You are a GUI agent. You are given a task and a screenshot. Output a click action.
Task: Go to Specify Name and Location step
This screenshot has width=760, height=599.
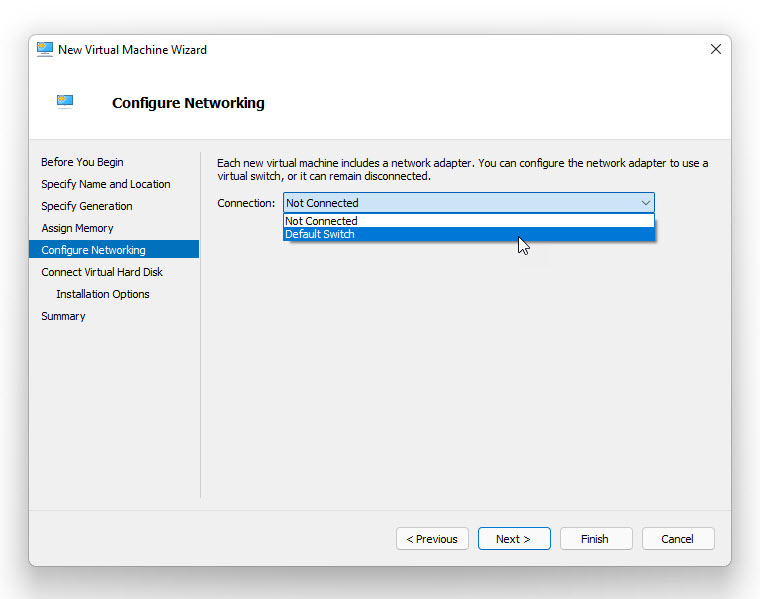click(x=106, y=184)
